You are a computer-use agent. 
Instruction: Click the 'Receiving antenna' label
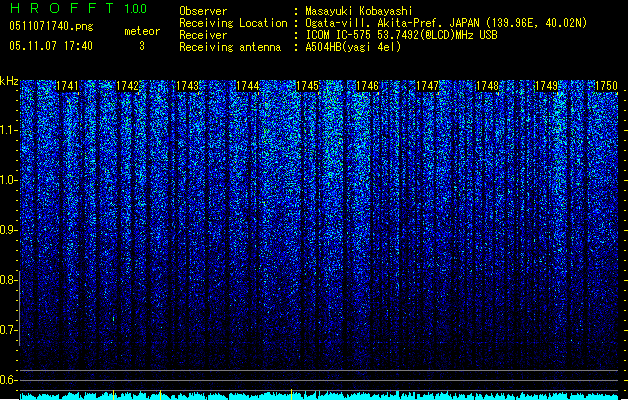pos(230,47)
